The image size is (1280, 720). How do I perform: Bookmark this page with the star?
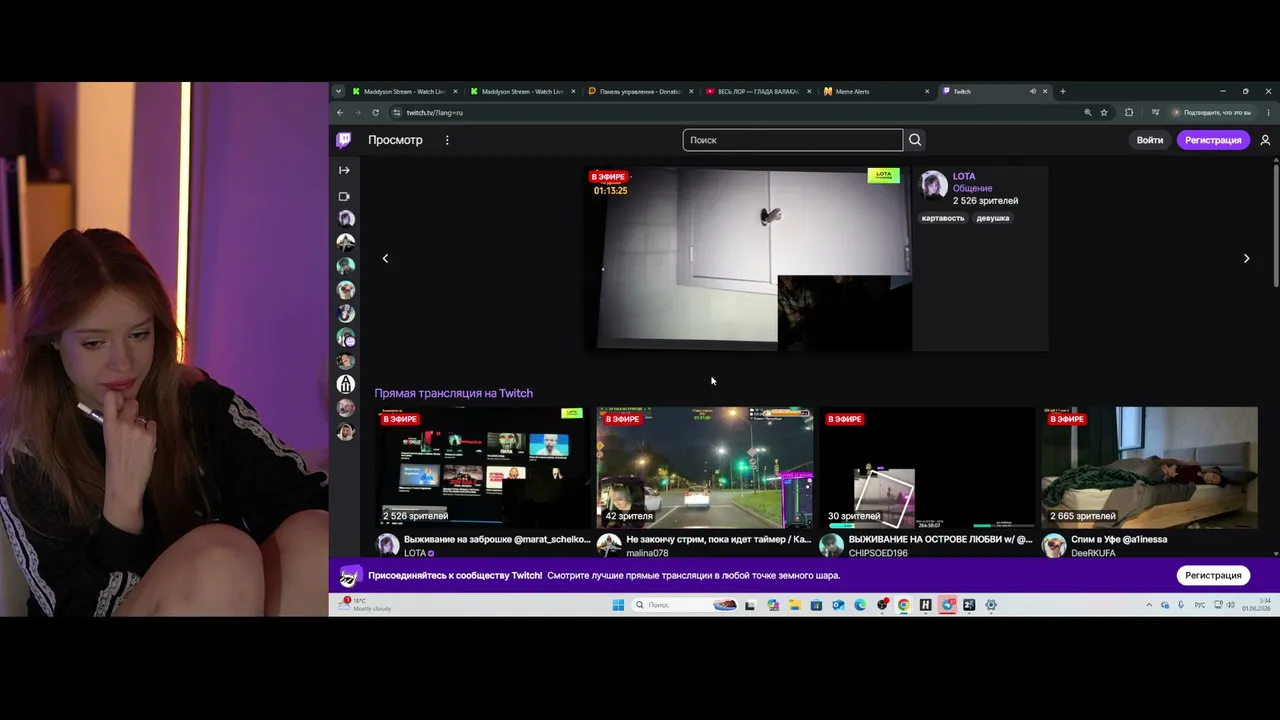[x=1104, y=112]
